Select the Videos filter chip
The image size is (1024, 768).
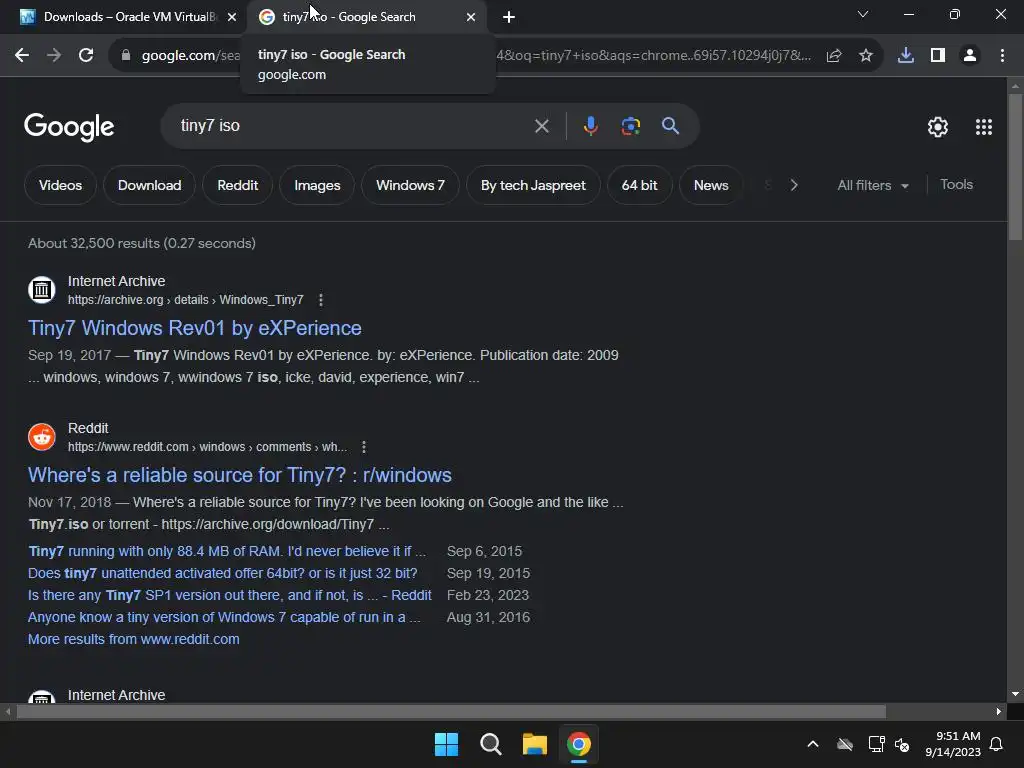click(x=60, y=185)
